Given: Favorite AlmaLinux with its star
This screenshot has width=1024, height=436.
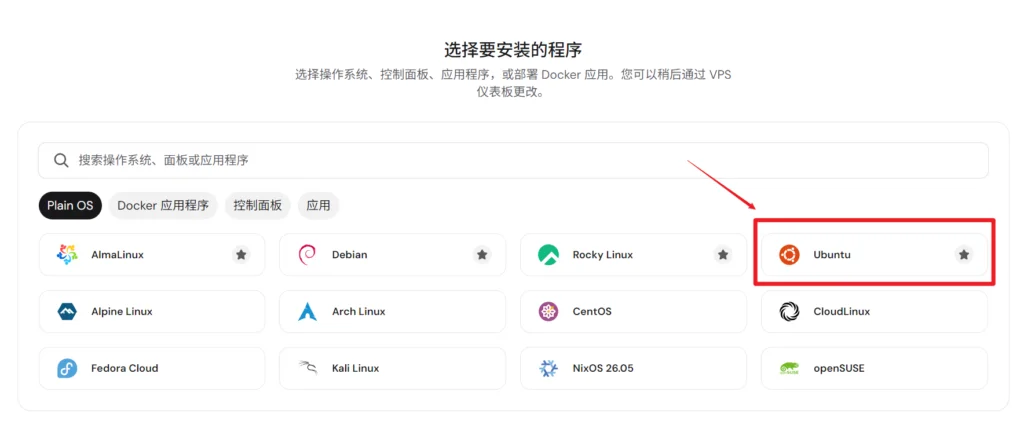Looking at the screenshot, I should [x=241, y=255].
